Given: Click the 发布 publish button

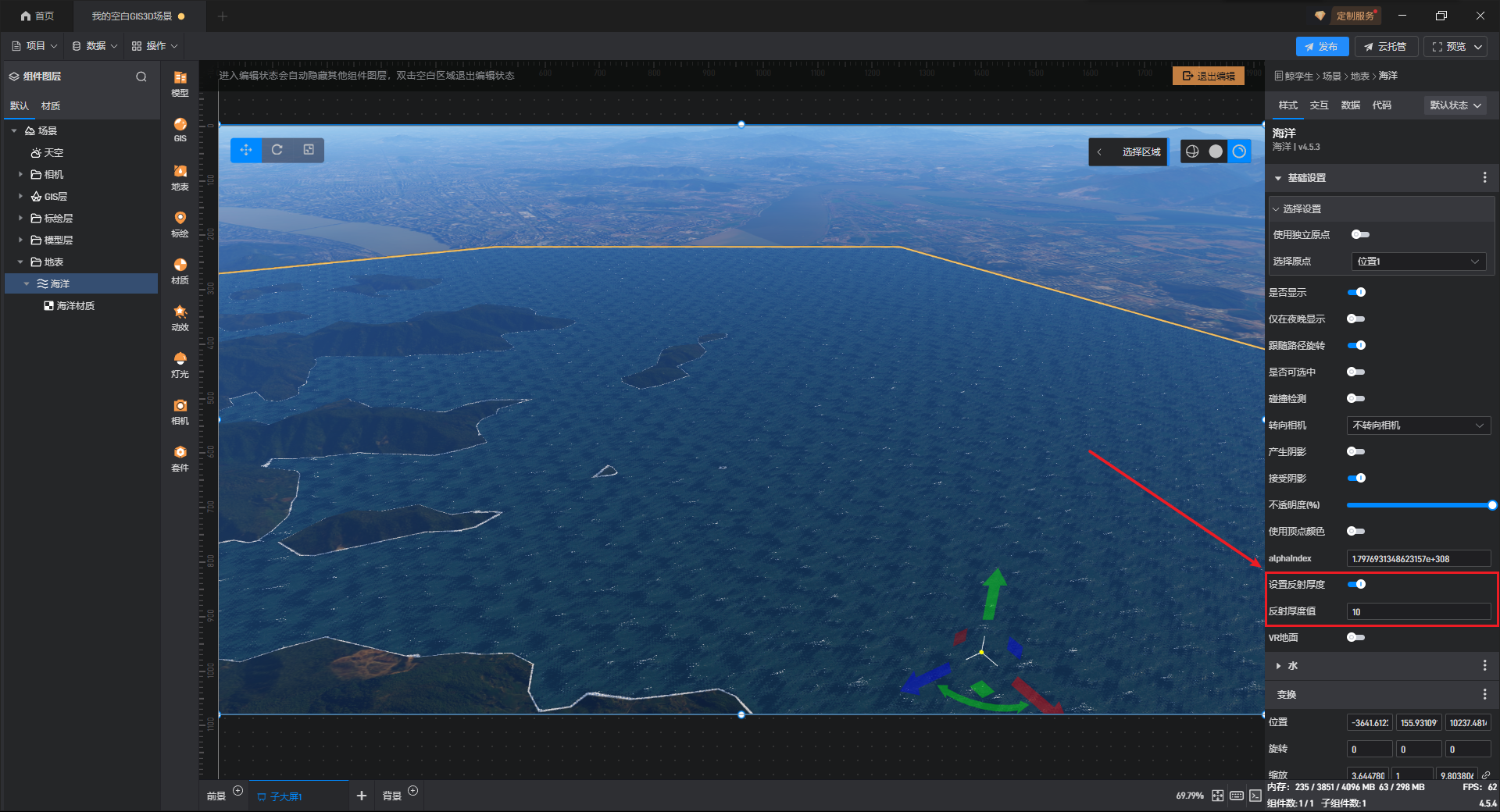Looking at the screenshot, I should (x=1322, y=47).
